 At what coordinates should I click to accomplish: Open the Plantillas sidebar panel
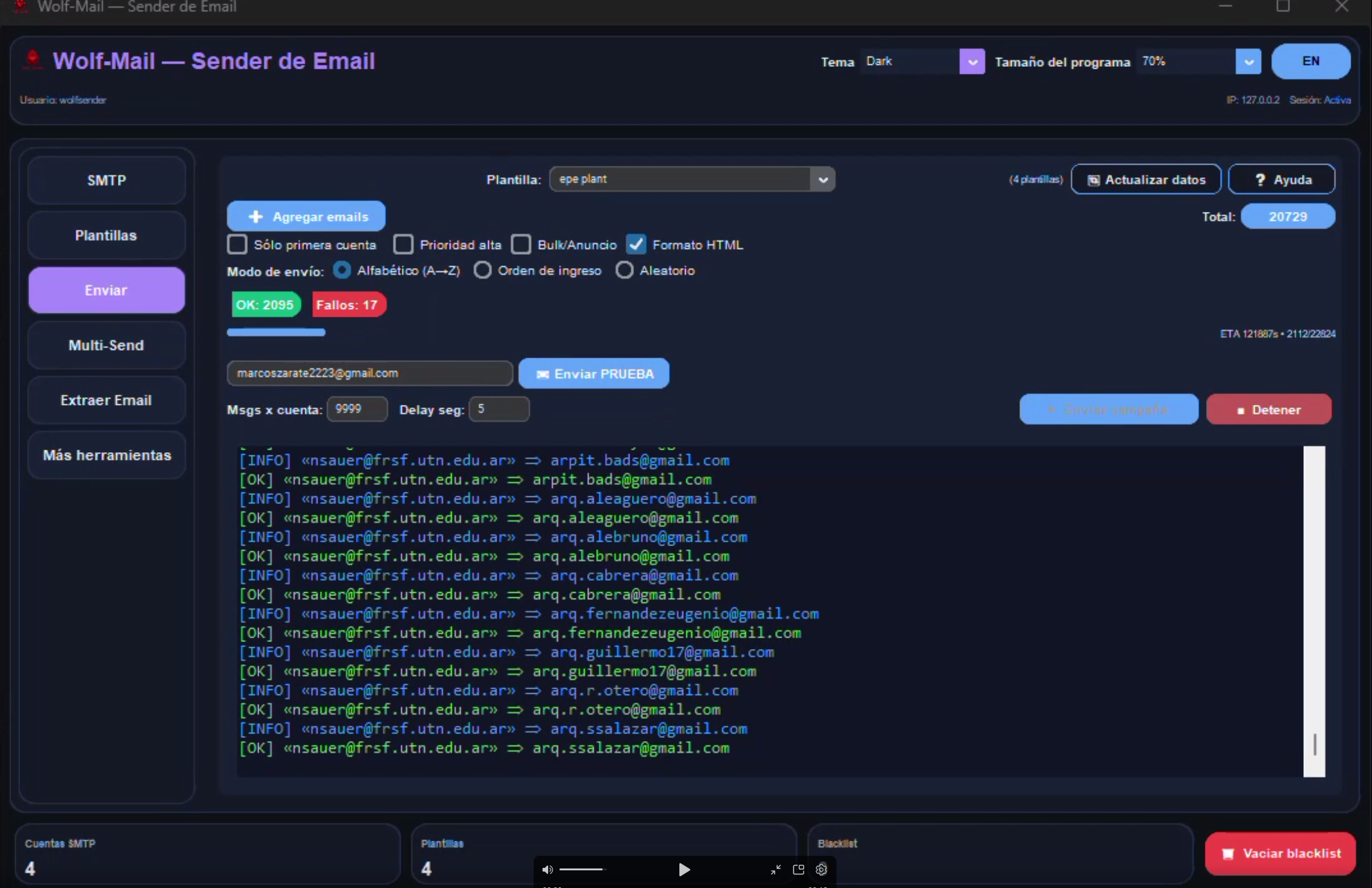point(106,235)
